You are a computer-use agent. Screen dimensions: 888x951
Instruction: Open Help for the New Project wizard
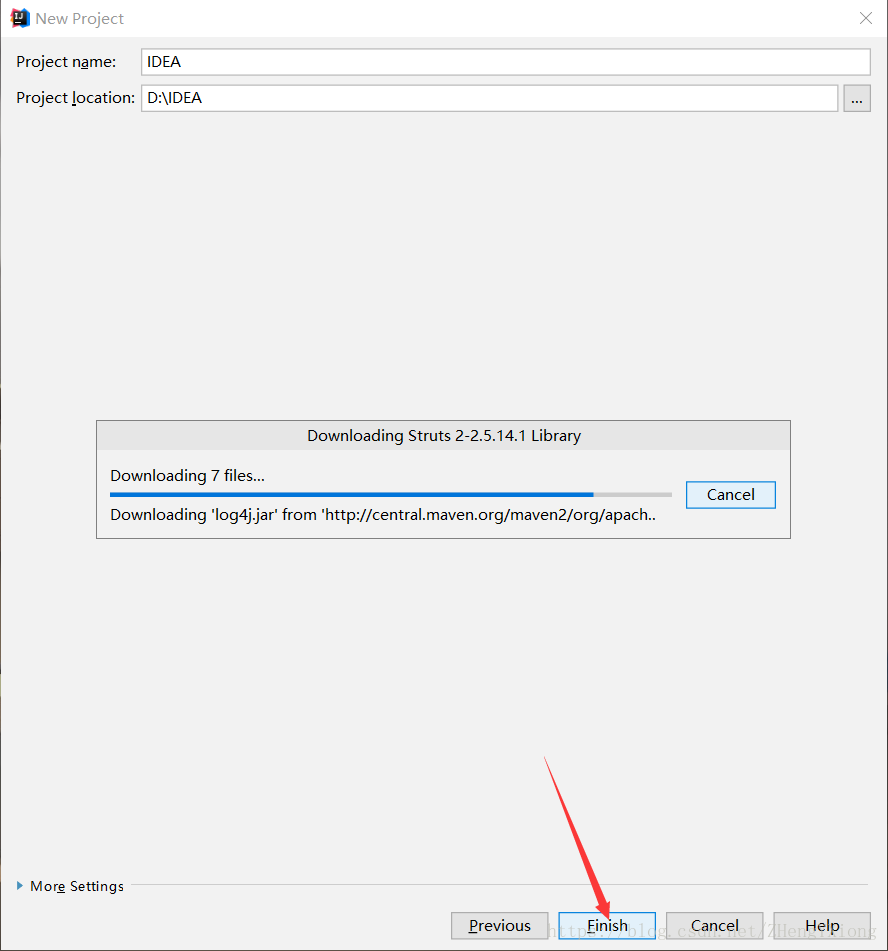[x=822, y=926]
